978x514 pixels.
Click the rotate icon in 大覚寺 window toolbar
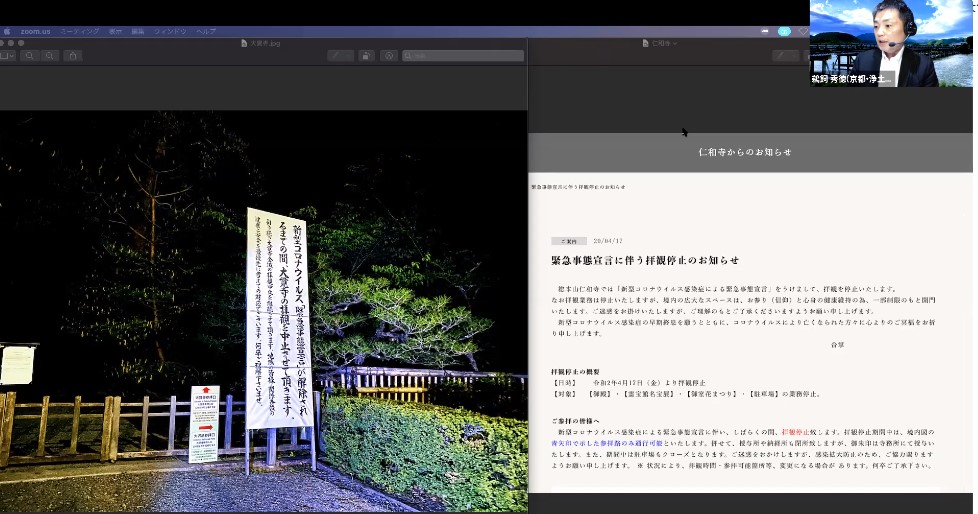366,56
